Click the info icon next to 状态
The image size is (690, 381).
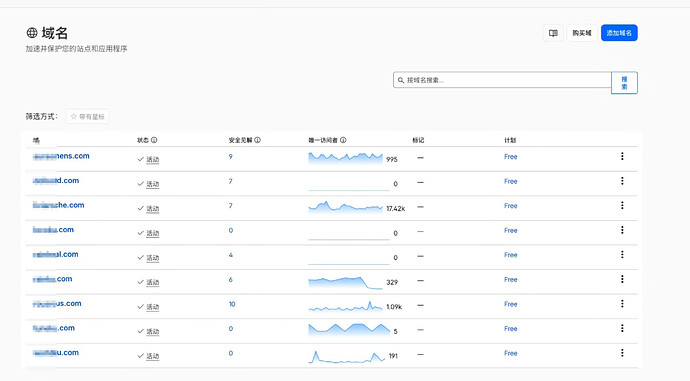tap(154, 140)
